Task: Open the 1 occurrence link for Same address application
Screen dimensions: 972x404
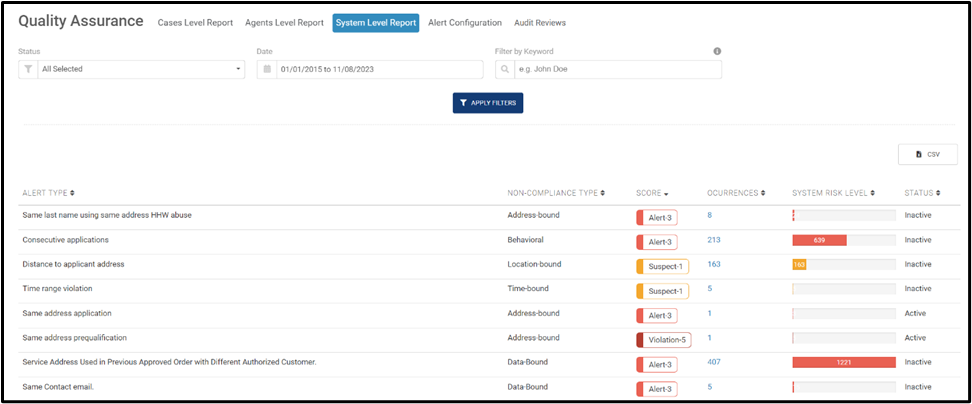Action: (709, 314)
